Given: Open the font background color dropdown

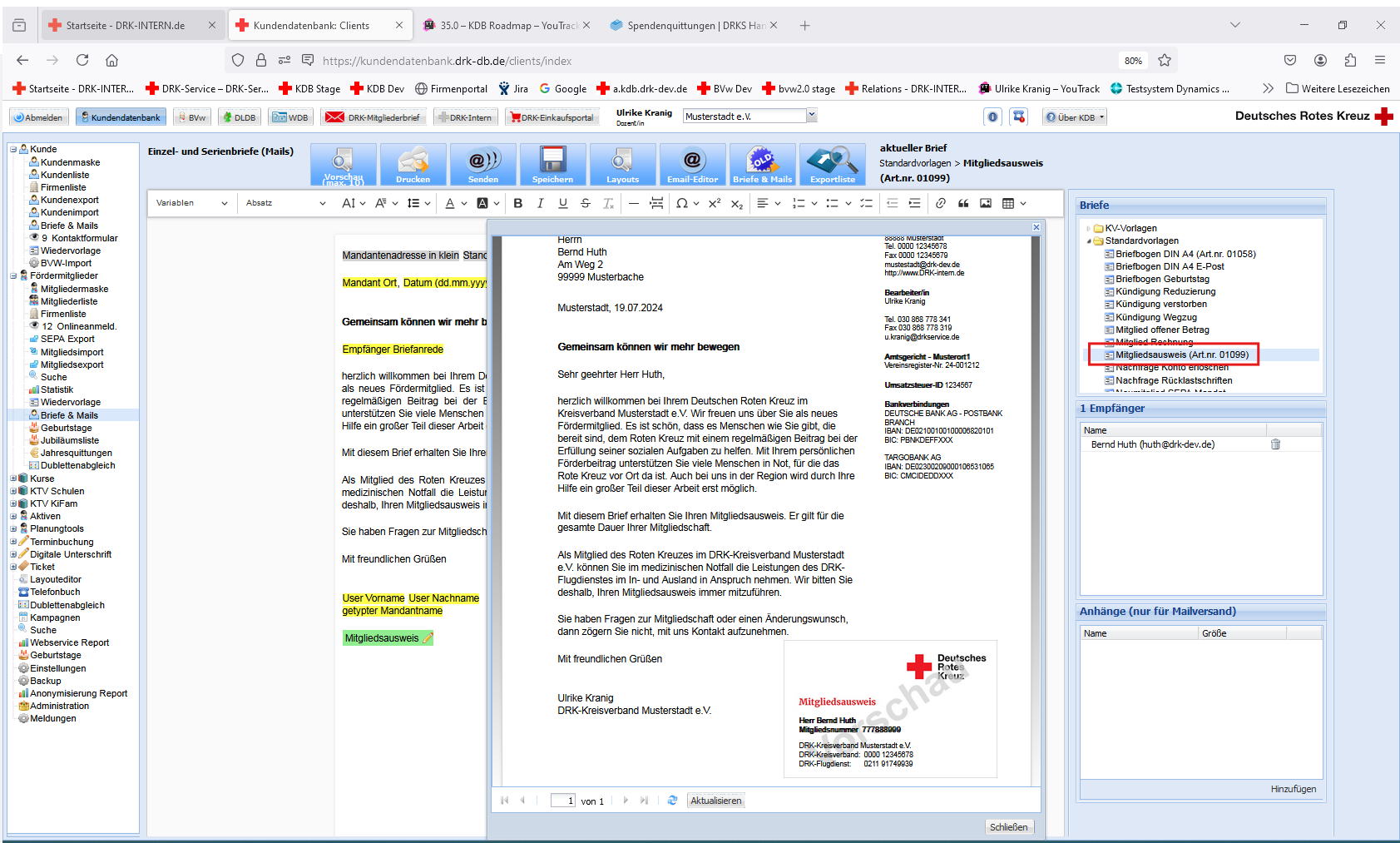Looking at the screenshot, I should click(x=487, y=203).
